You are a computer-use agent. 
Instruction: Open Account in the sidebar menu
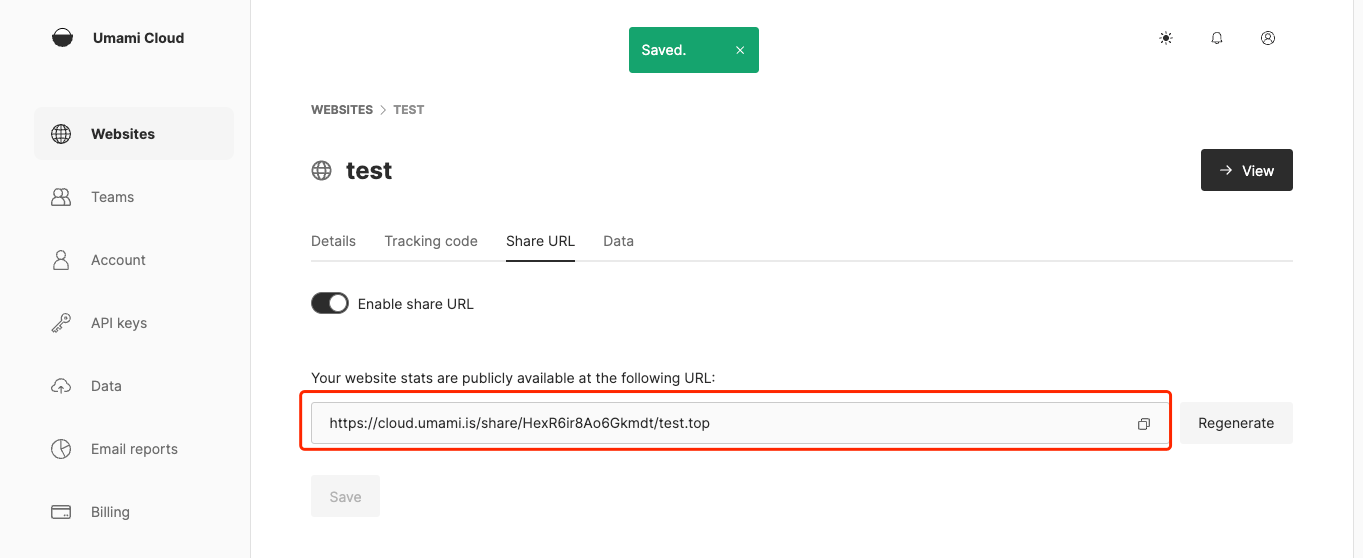click(x=118, y=260)
